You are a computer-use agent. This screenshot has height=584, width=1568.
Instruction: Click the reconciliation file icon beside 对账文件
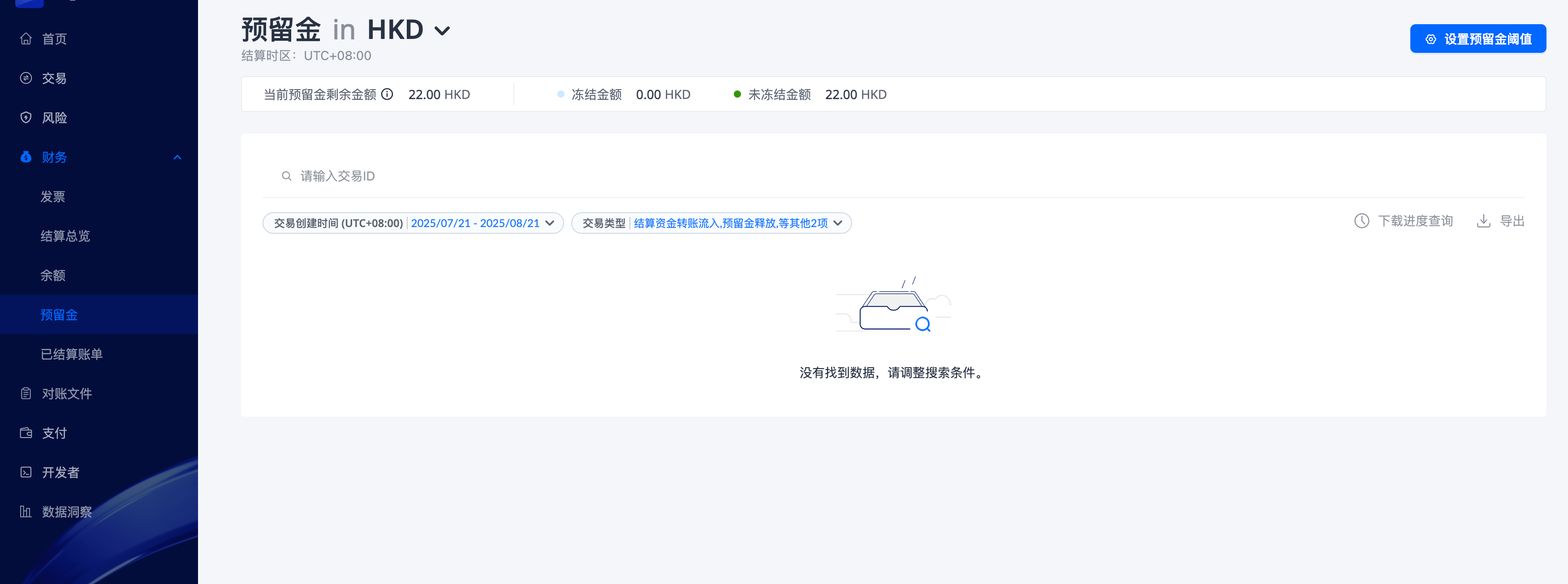click(x=26, y=394)
